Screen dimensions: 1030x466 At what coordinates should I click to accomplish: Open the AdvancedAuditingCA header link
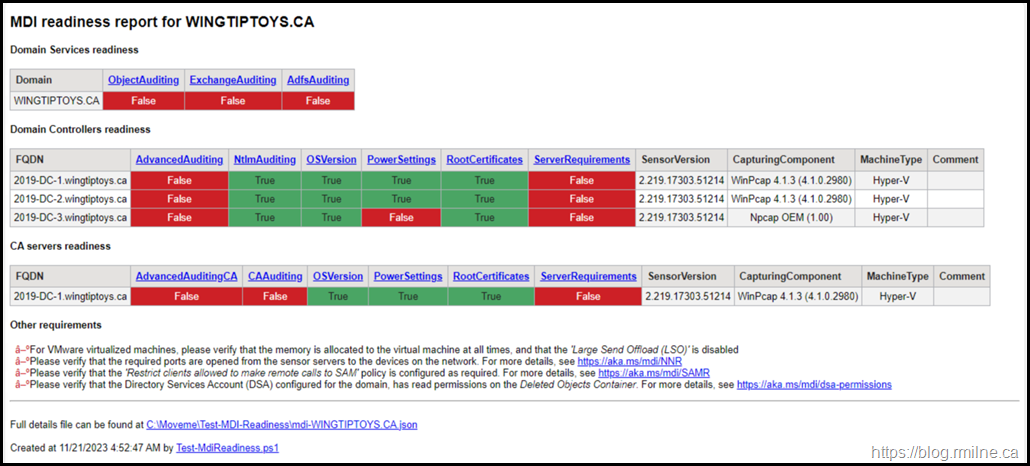point(186,276)
